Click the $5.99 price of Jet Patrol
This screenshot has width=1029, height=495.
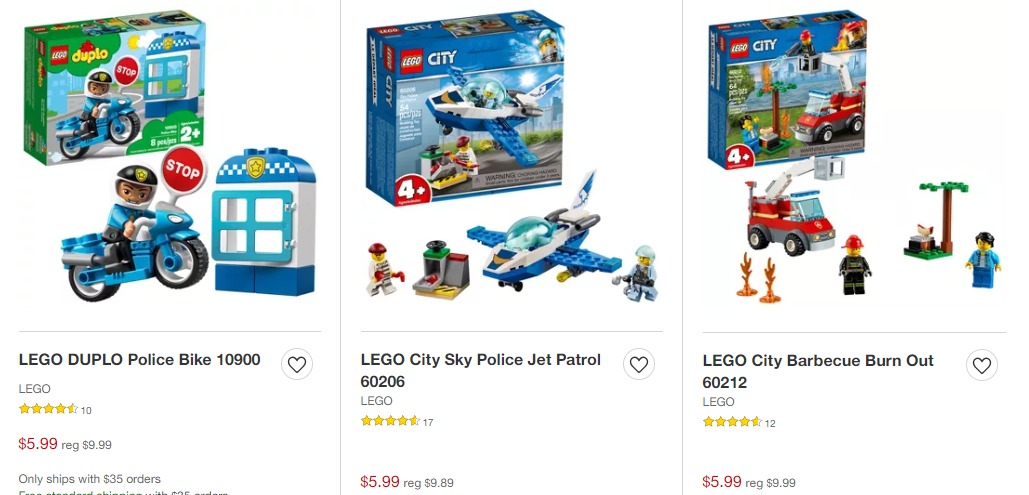click(380, 482)
